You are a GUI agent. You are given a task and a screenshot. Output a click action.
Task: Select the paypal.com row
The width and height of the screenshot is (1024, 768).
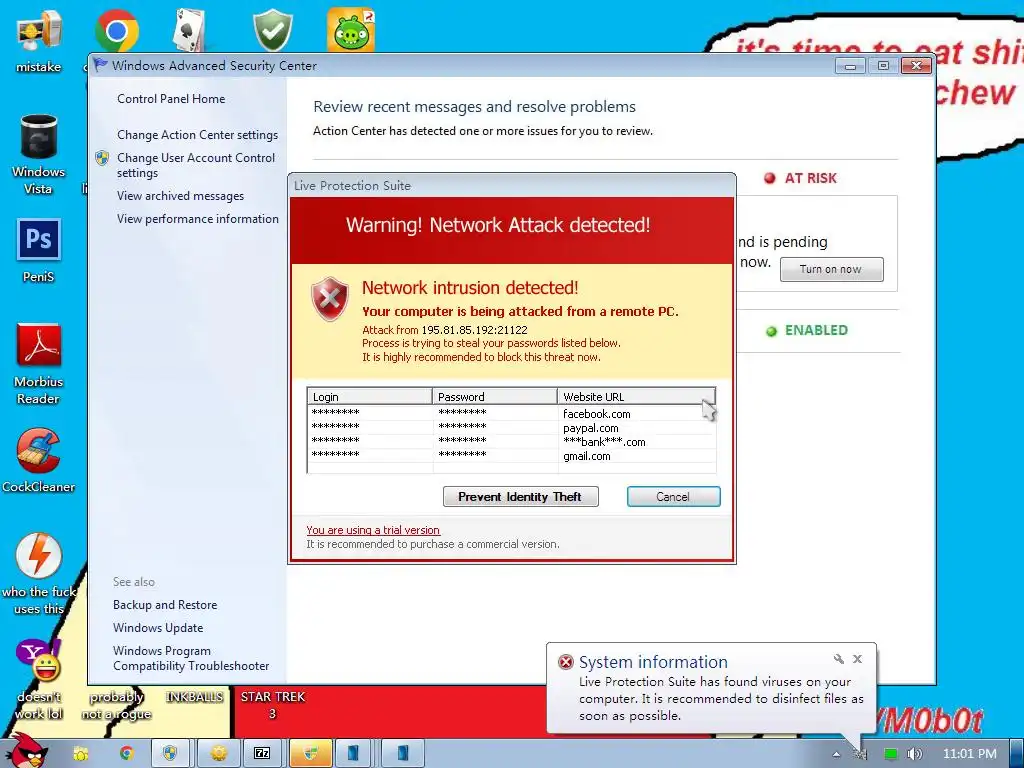click(x=511, y=428)
